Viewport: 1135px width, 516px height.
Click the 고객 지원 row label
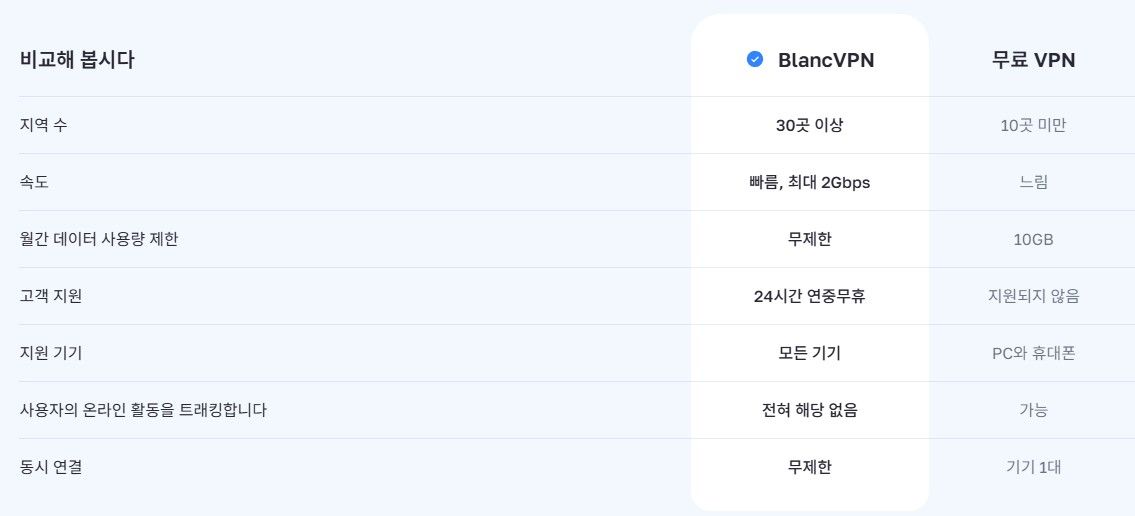click(51, 296)
